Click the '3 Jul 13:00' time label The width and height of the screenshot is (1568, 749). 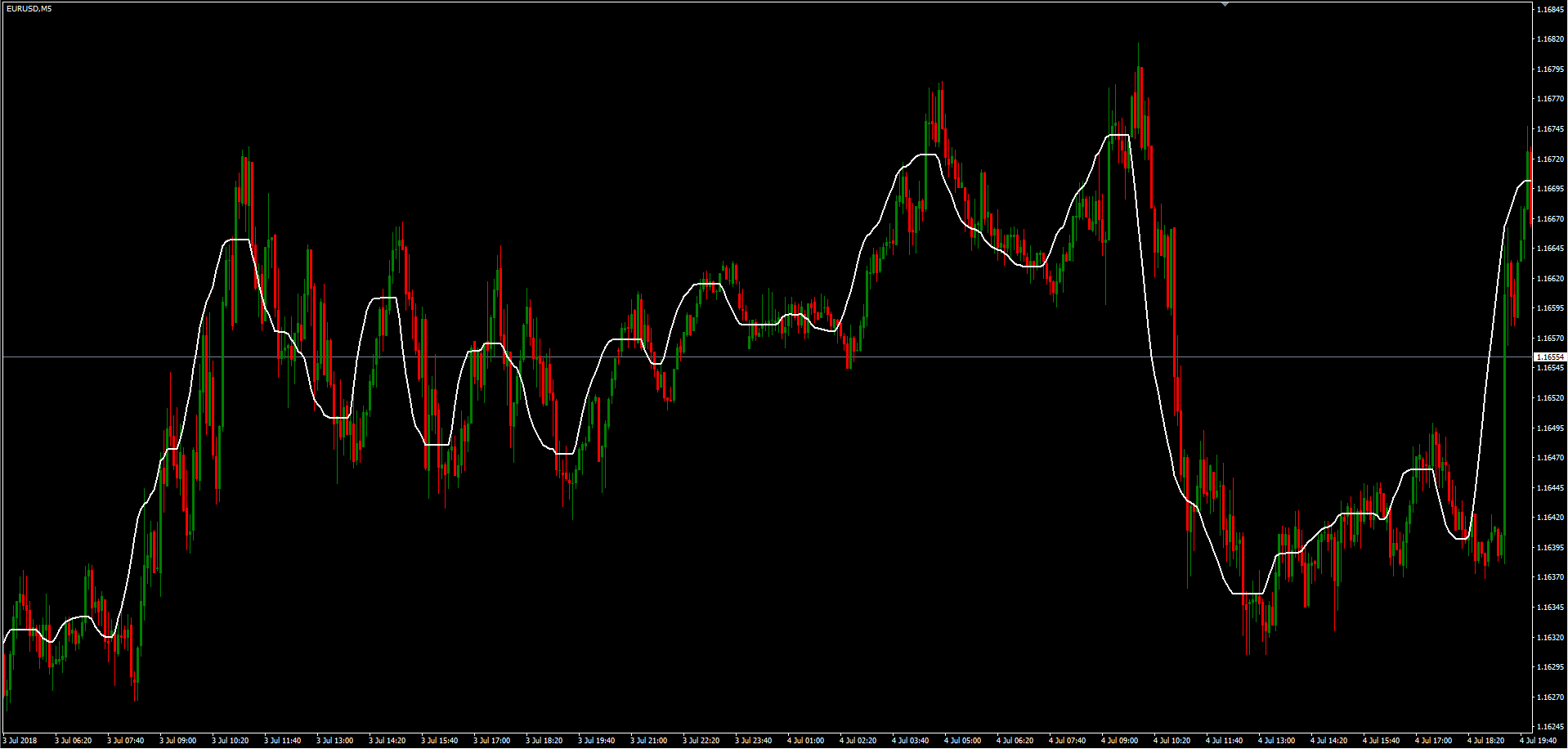(x=334, y=741)
